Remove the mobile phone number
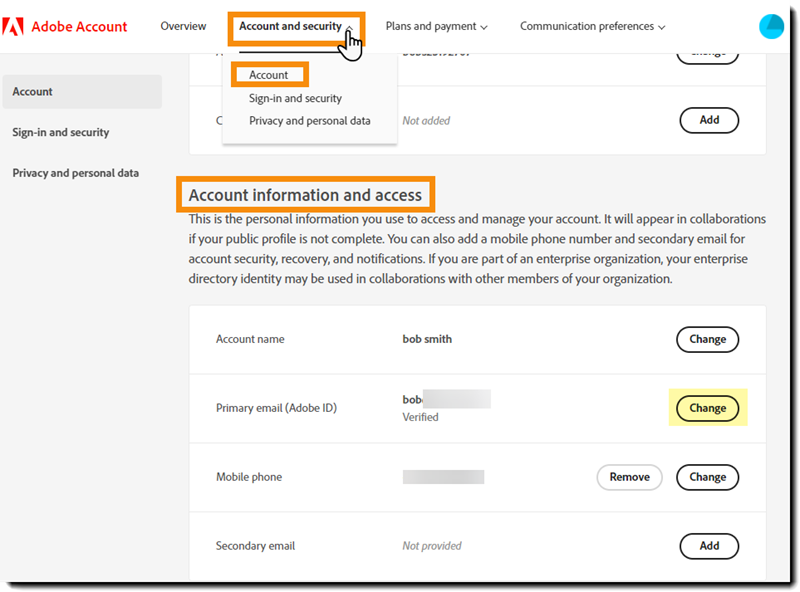The image size is (800, 592). [x=629, y=477]
